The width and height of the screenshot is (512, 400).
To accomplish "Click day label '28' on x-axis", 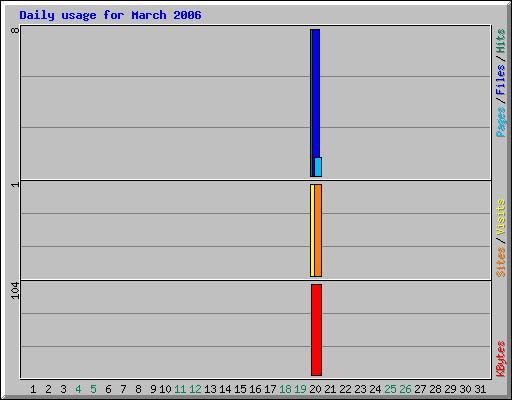I will click(x=435, y=389).
